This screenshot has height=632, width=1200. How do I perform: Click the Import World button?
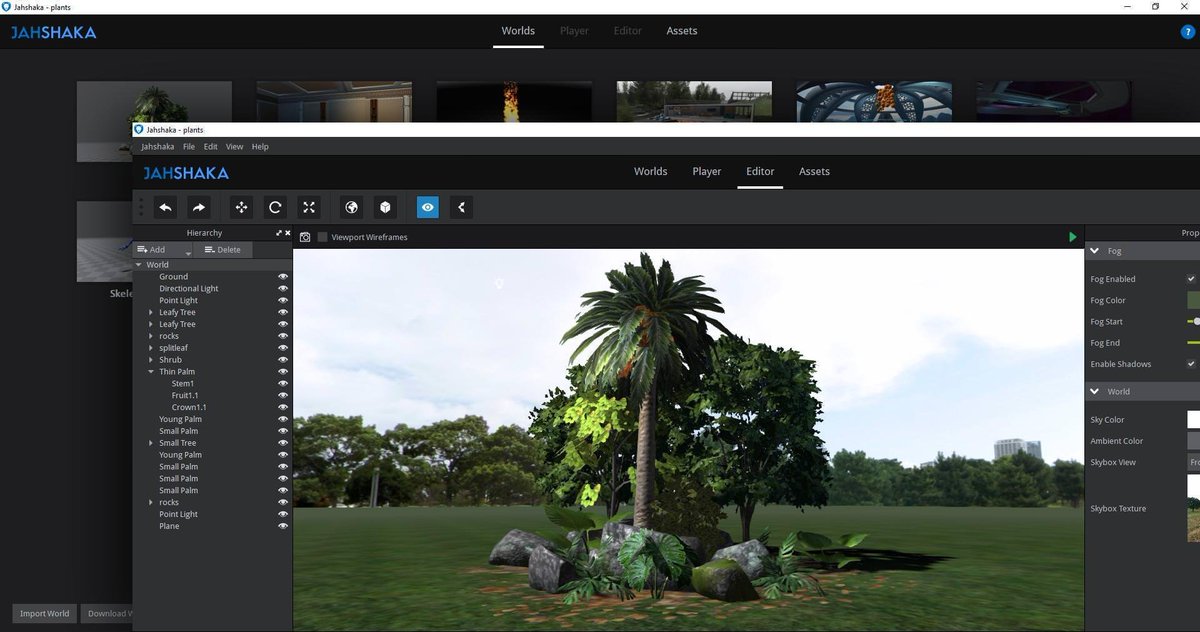pos(44,613)
